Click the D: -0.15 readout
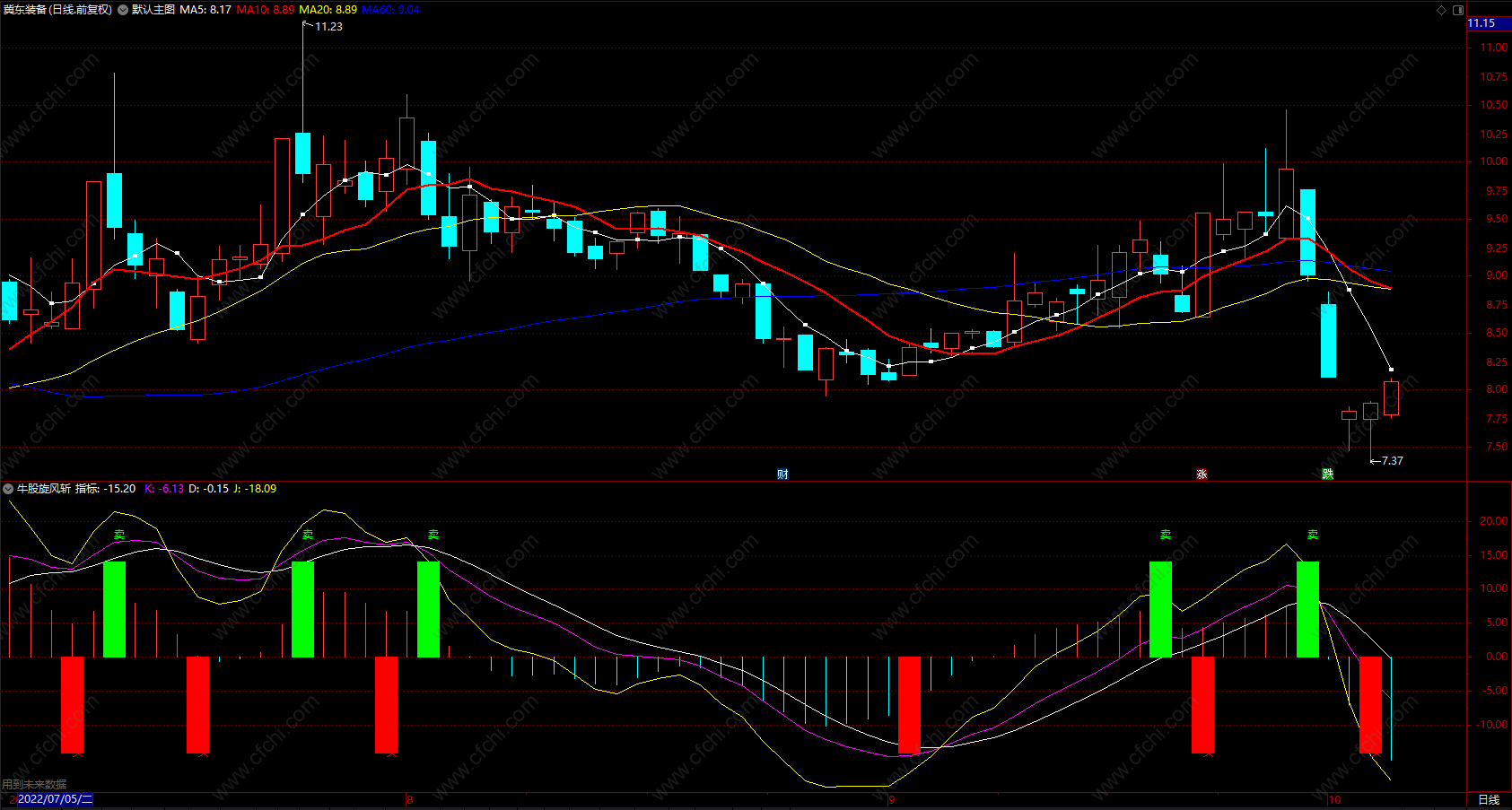1512x810 pixels. [x=208, y=489]
